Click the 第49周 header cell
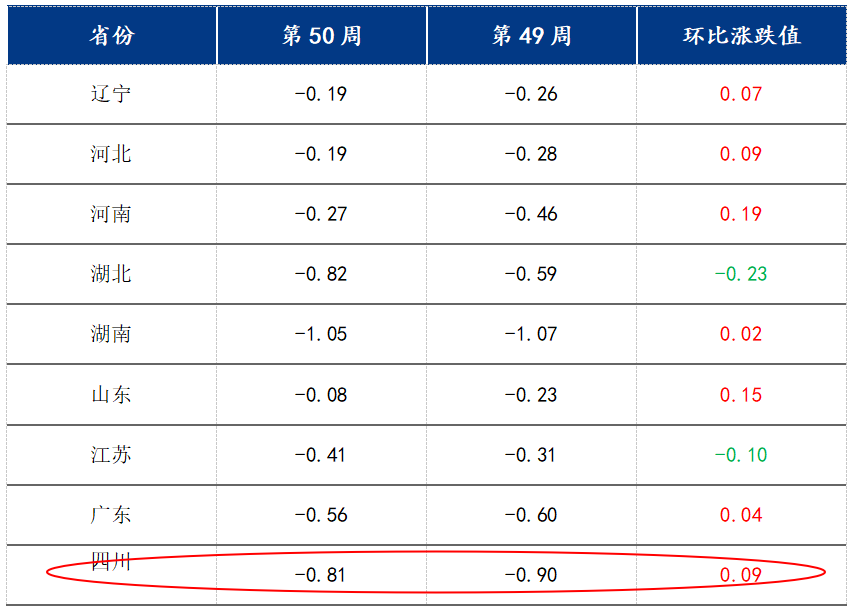 (x=531, y=36)
